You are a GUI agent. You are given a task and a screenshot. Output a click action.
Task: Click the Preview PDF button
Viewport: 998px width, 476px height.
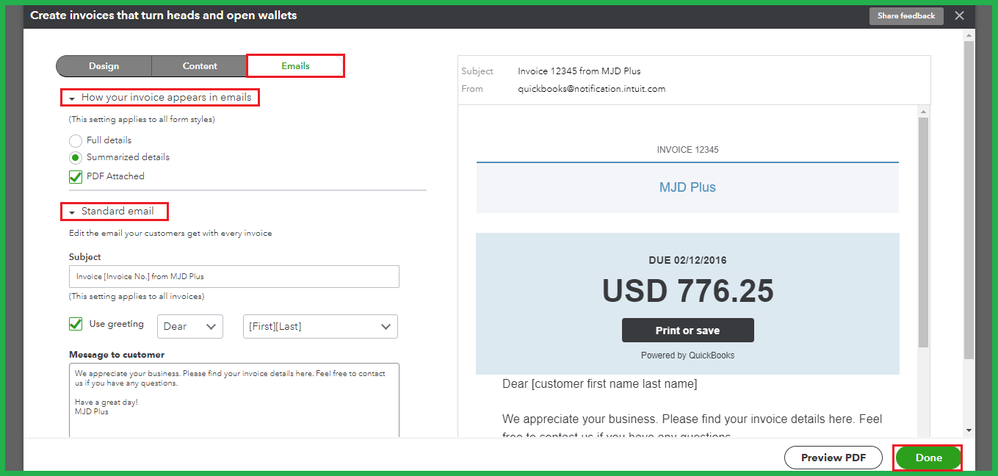(833, 458)
